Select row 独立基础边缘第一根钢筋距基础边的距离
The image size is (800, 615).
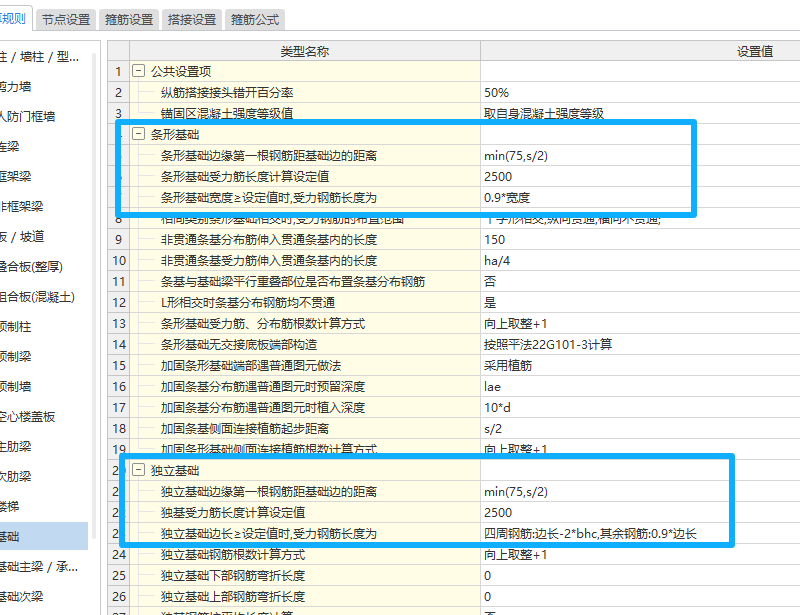tap(305, 491)
